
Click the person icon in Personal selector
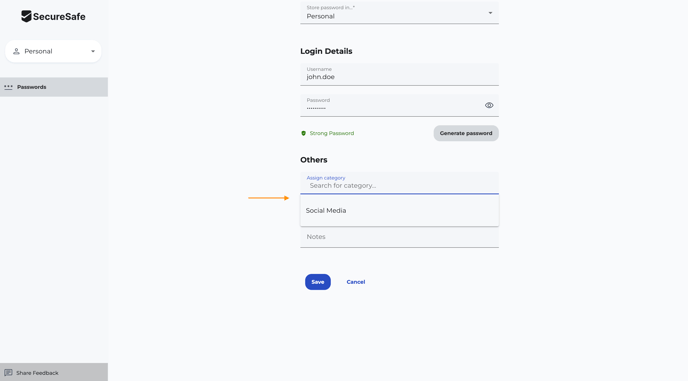click(x=16, y=51)
